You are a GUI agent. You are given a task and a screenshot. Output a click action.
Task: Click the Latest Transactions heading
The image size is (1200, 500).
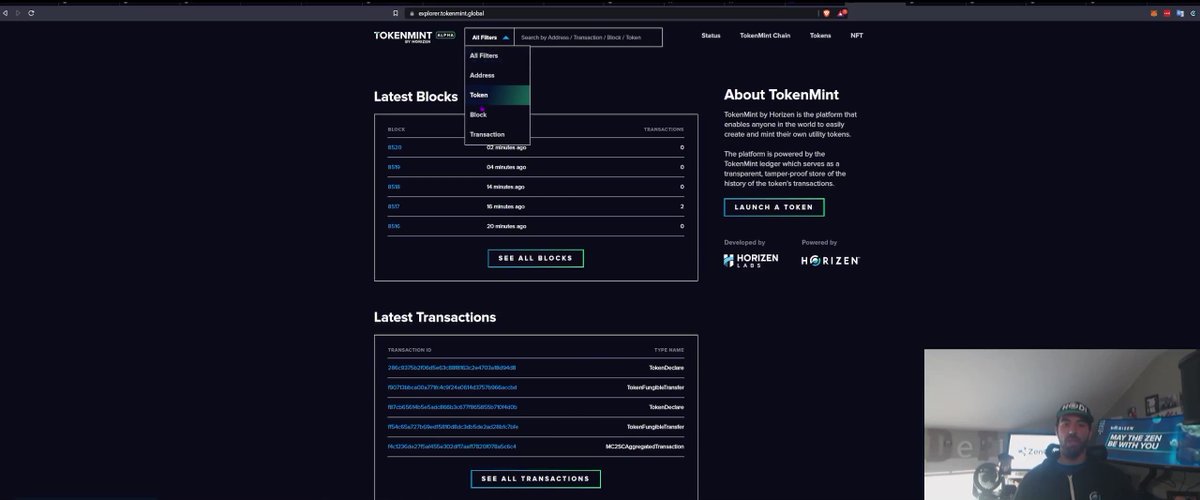click(x=435, y=317)
